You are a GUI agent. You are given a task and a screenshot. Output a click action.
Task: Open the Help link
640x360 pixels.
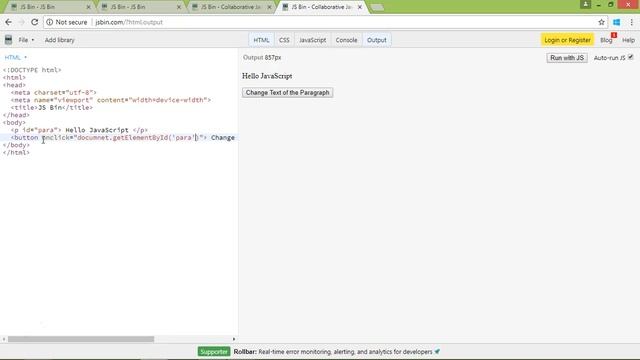pos(628,40)
